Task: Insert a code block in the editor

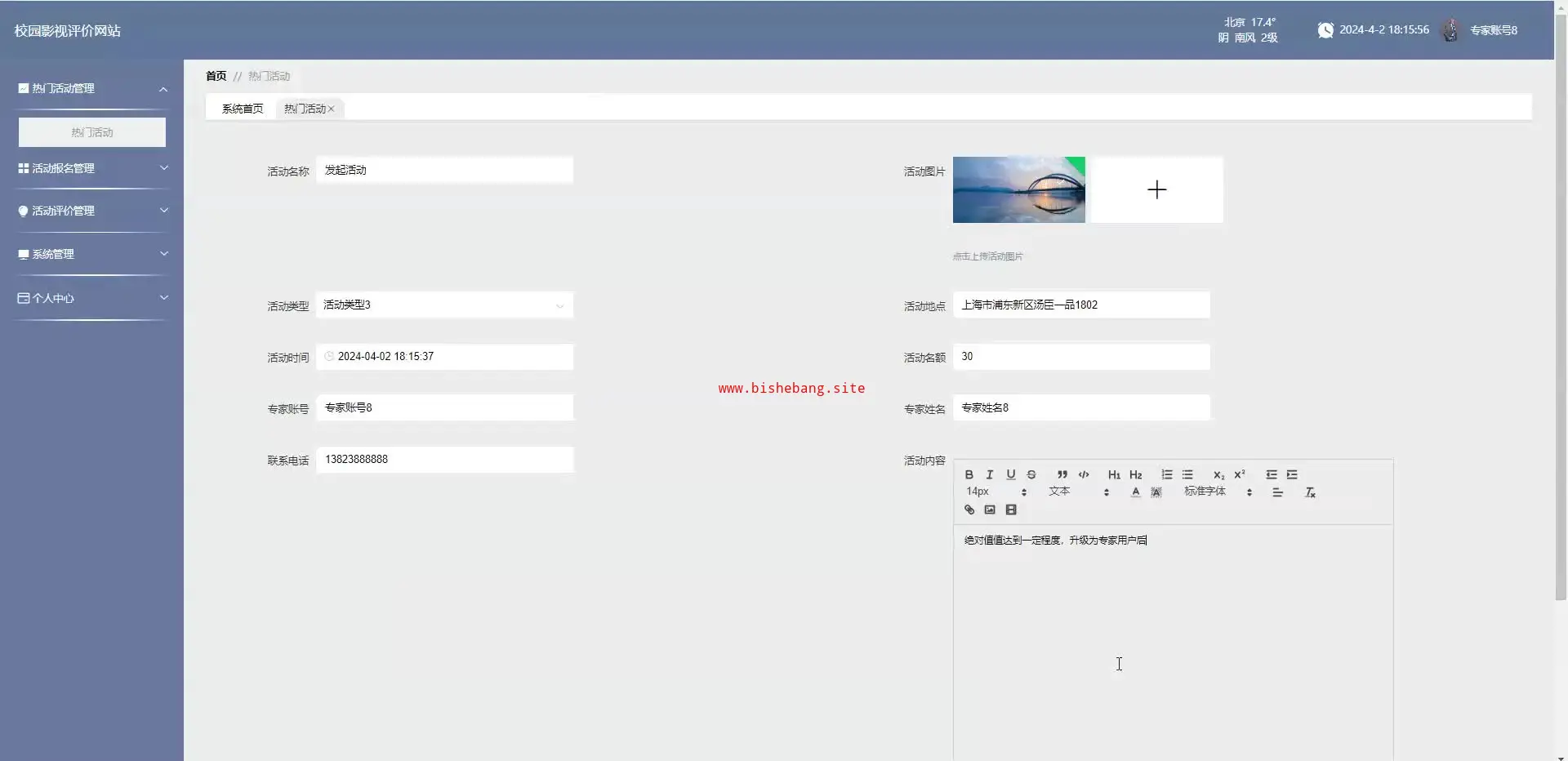Action: coord(1084,474)
